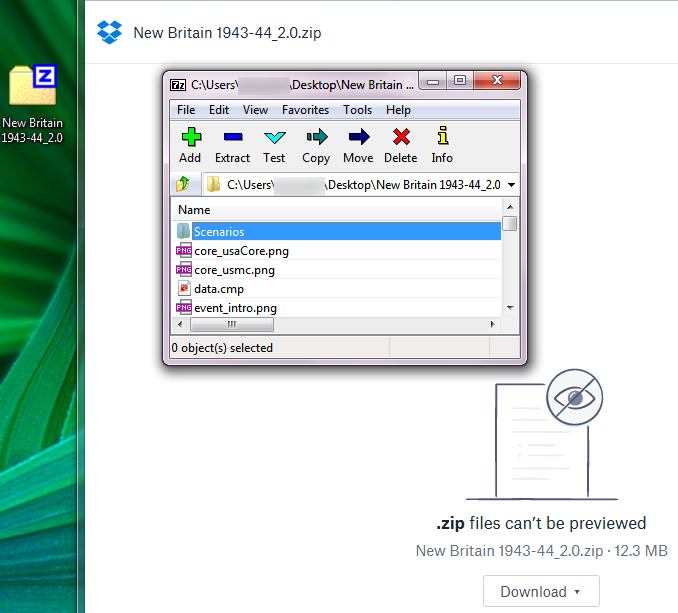Click the '.zip files can't be previewed' message

(541, 523)
